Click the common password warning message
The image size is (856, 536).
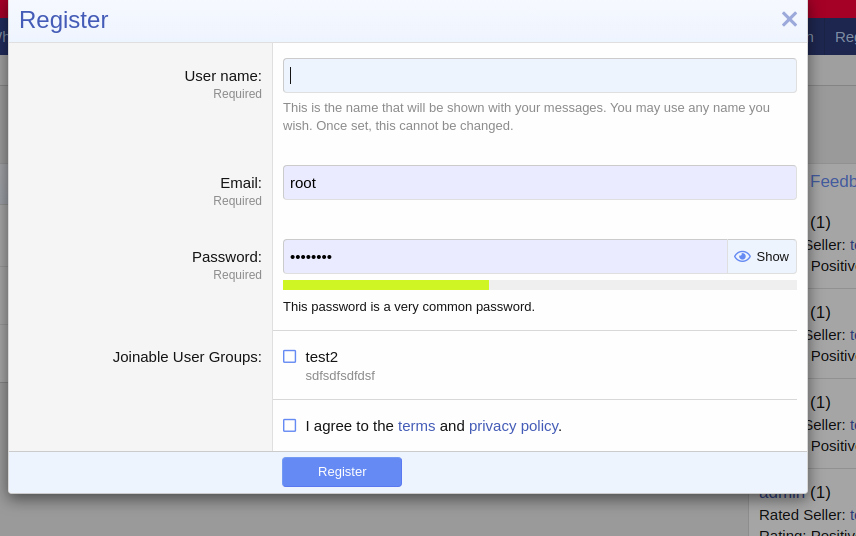[408, 306]
